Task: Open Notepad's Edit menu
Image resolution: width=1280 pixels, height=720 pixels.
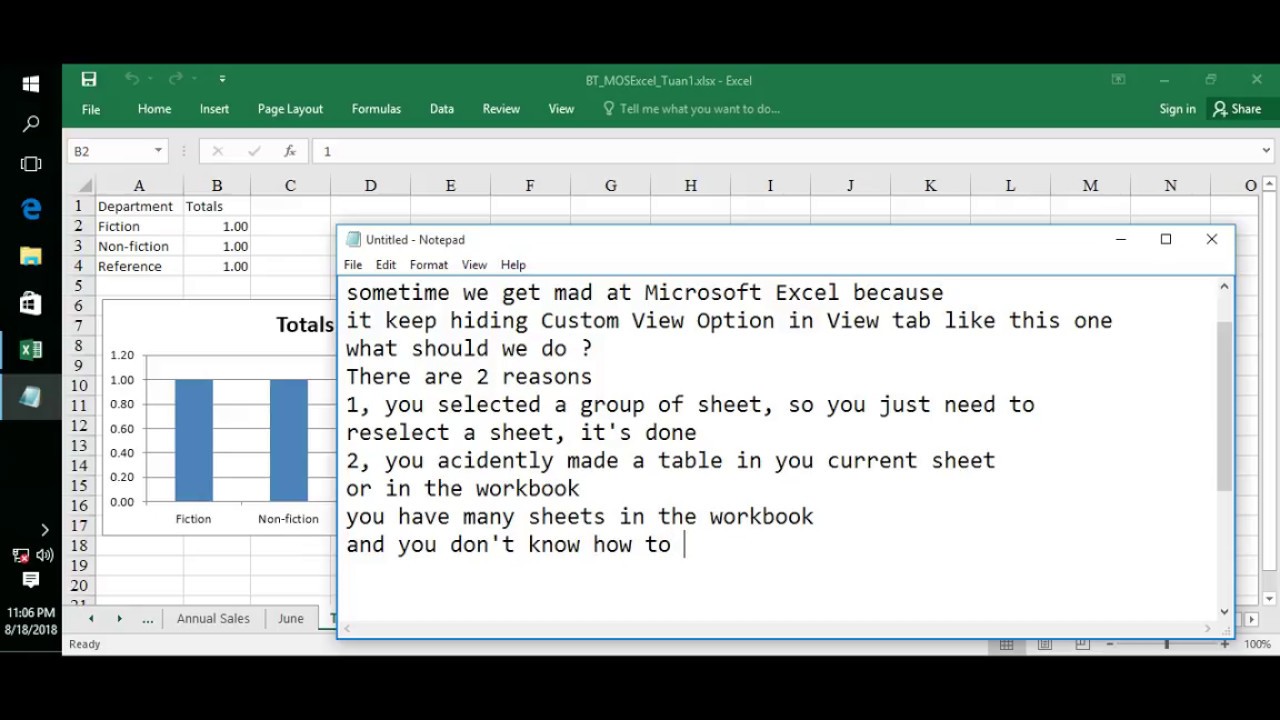Action: click(x=386, y=265)
